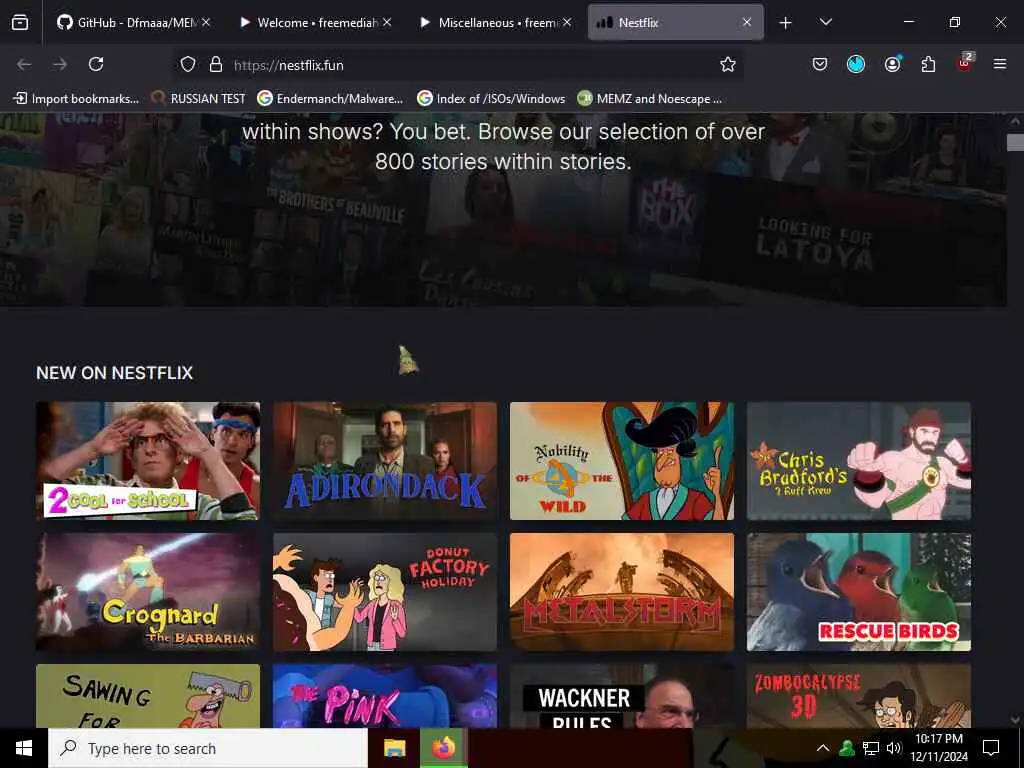This screenshot has height=768, width=1024.
Task: Open Donut Factory Holiday thumbnail
Action: (x=385, y=592)
